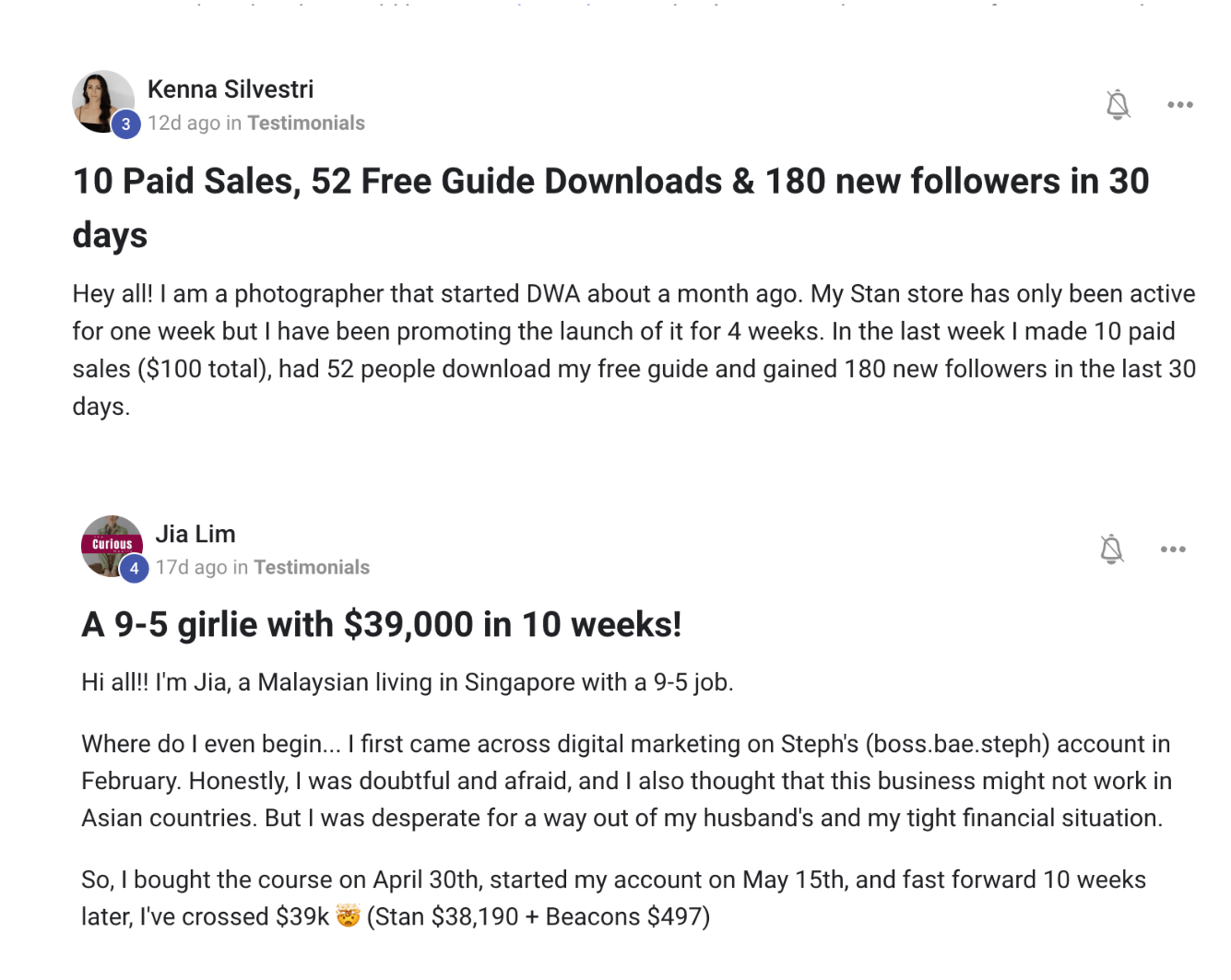Click the level 4 badge on Jia's avatar

point(135,569)
